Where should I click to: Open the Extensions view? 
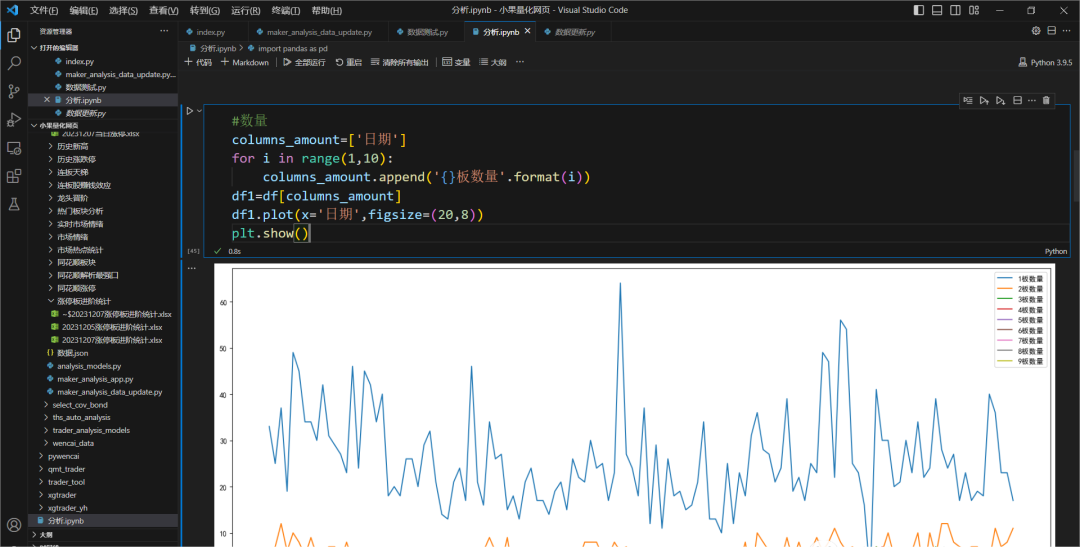click(14, 176)
